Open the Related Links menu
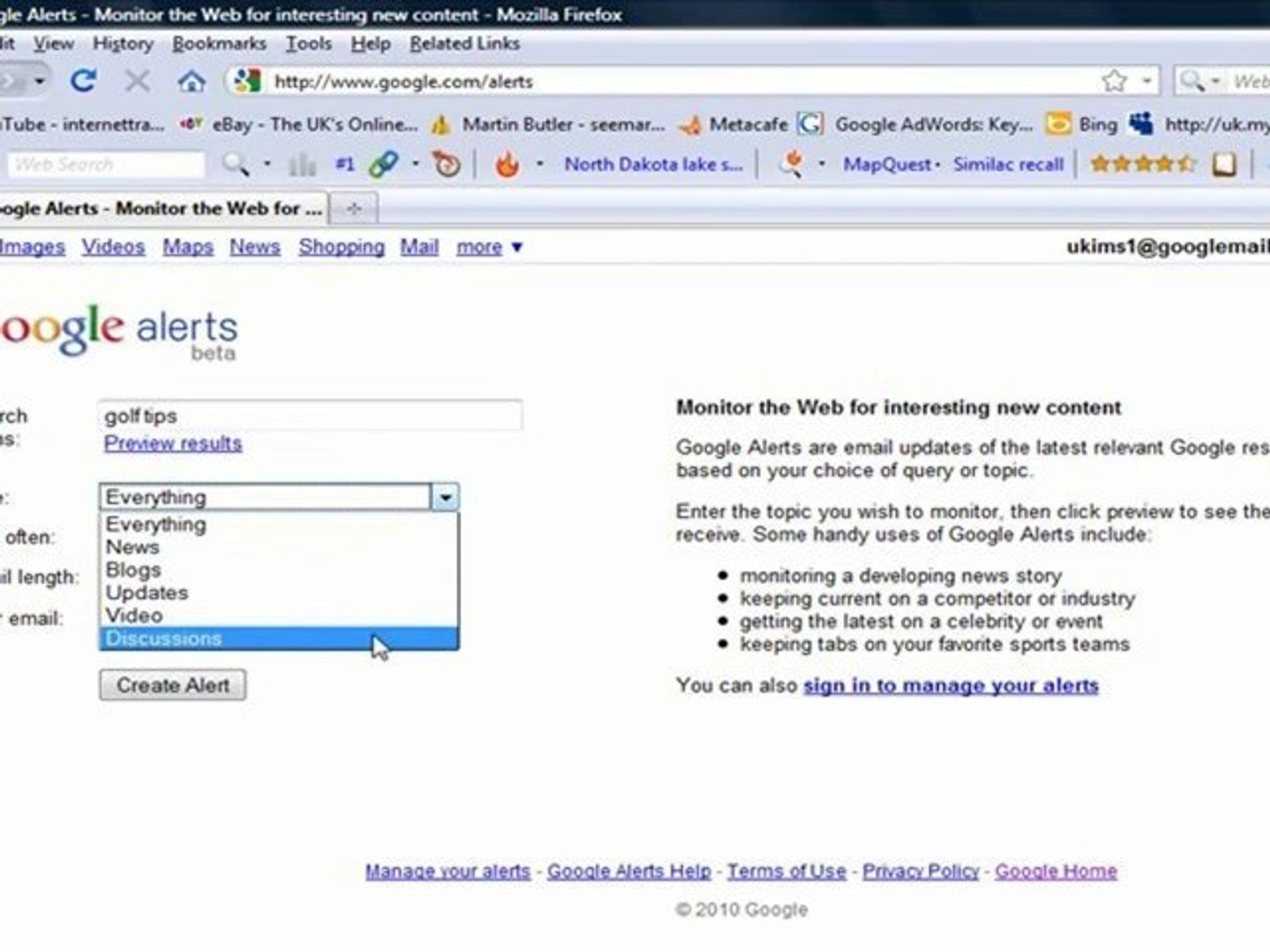This screenshot has width=1270, height=952. 465,43
